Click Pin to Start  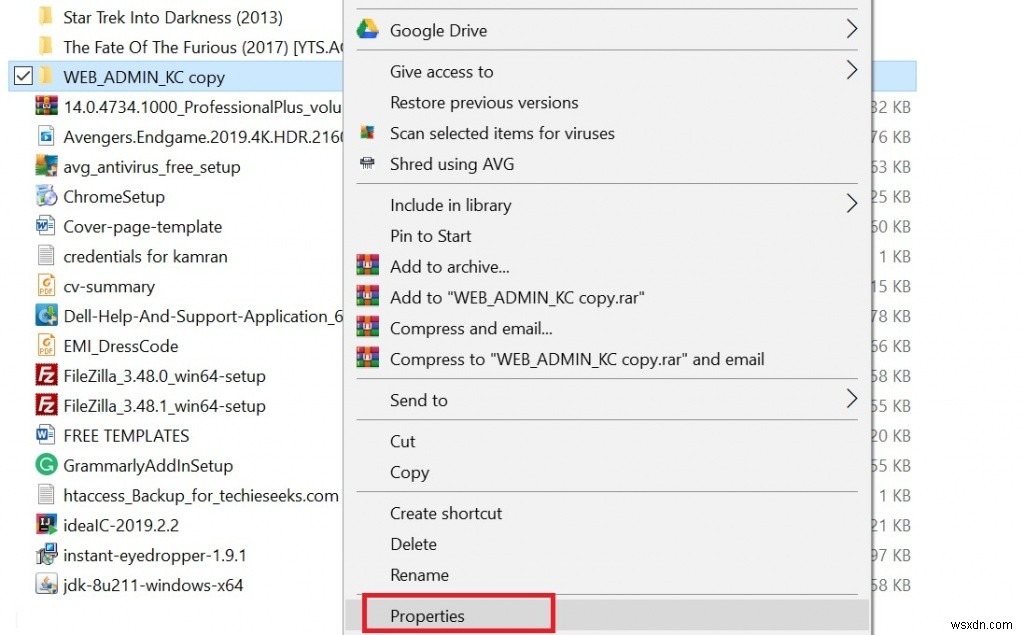[430, 236]
